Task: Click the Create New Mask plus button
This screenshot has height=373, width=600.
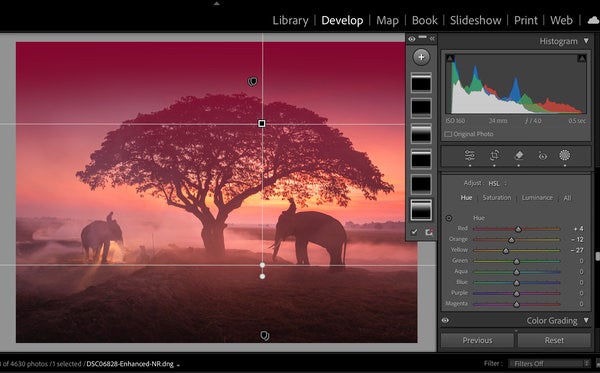Action: coord(421,57)
